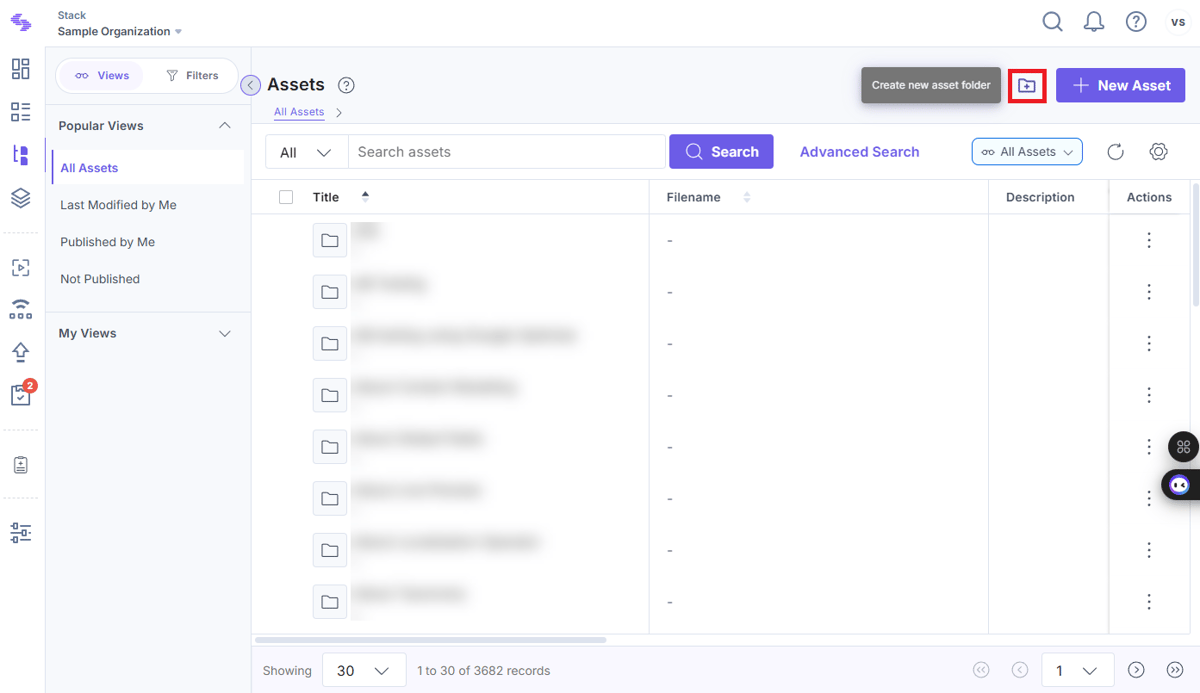Click the global search magnifier icon

click(x=1052, y=22)
